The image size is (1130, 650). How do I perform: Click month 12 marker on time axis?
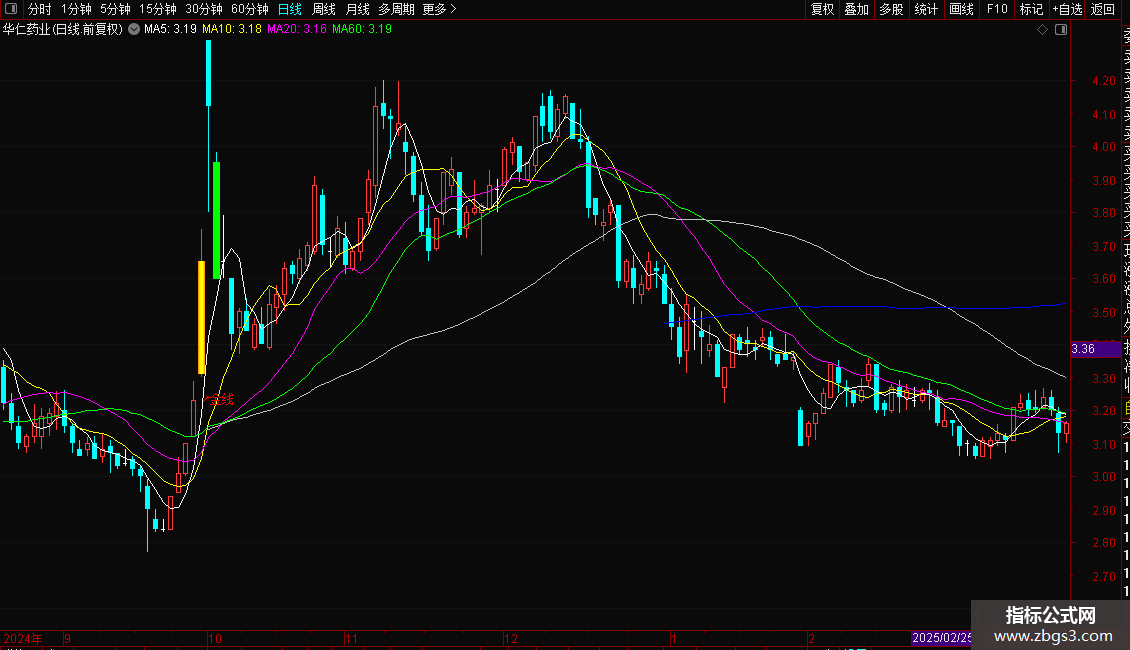(511, 638)
